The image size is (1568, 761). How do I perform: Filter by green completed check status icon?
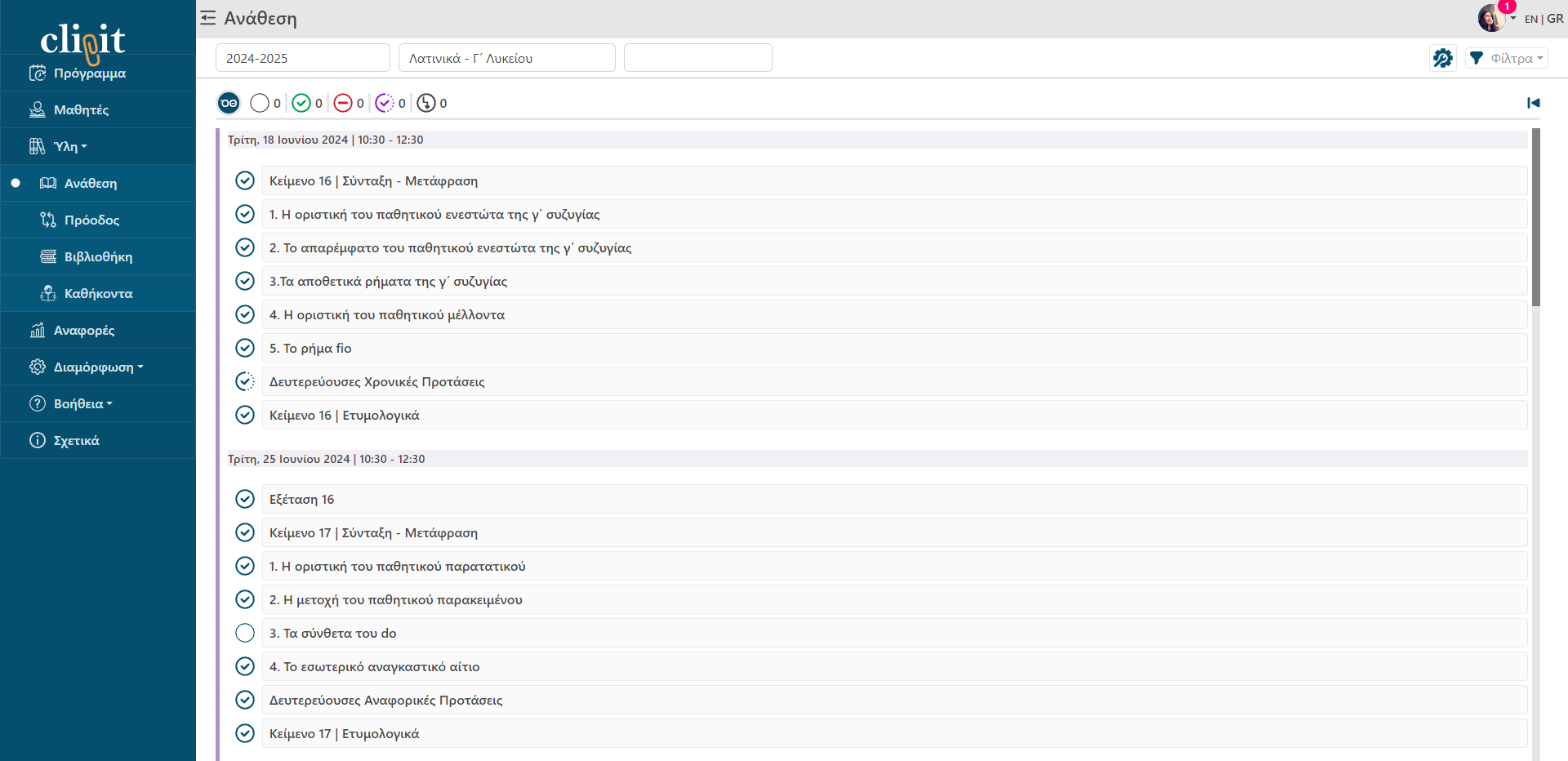301,103
